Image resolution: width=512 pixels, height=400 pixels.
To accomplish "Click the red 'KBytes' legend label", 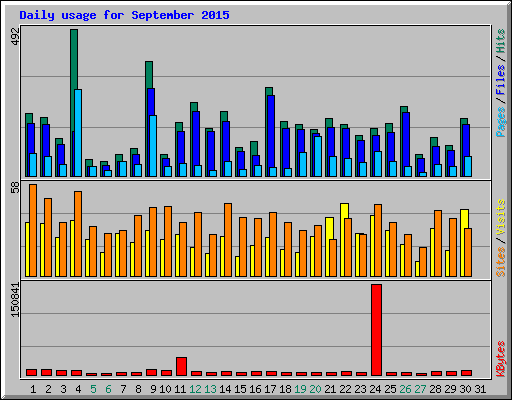I will click(x=501, y=359).
